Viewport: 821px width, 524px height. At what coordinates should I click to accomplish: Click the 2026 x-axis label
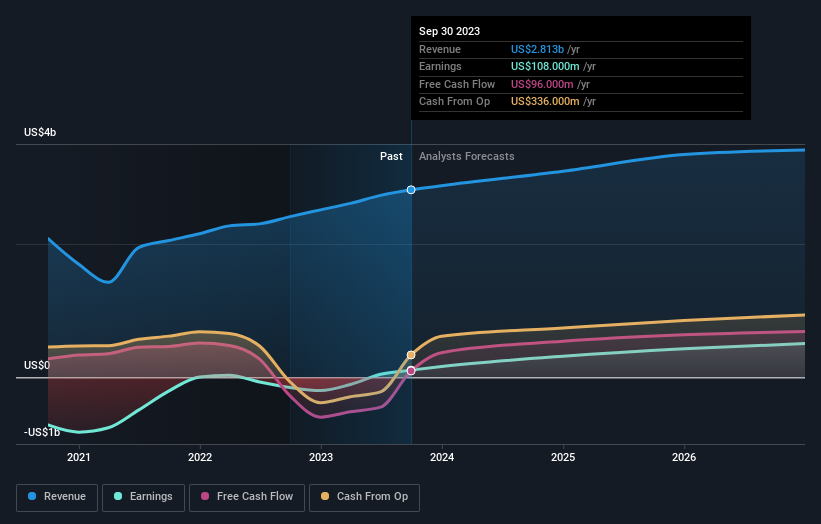click(x=684, y=458)
